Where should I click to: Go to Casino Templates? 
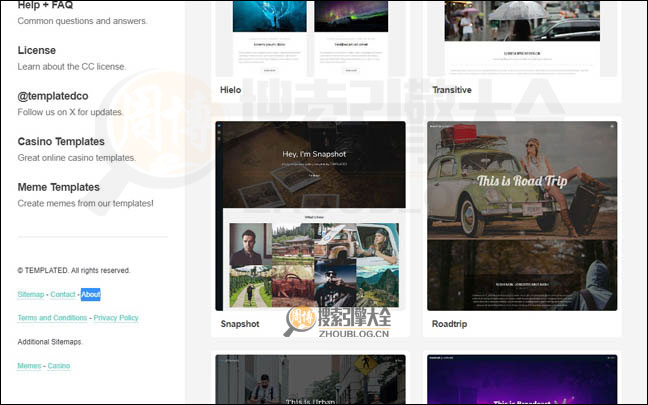61,142
